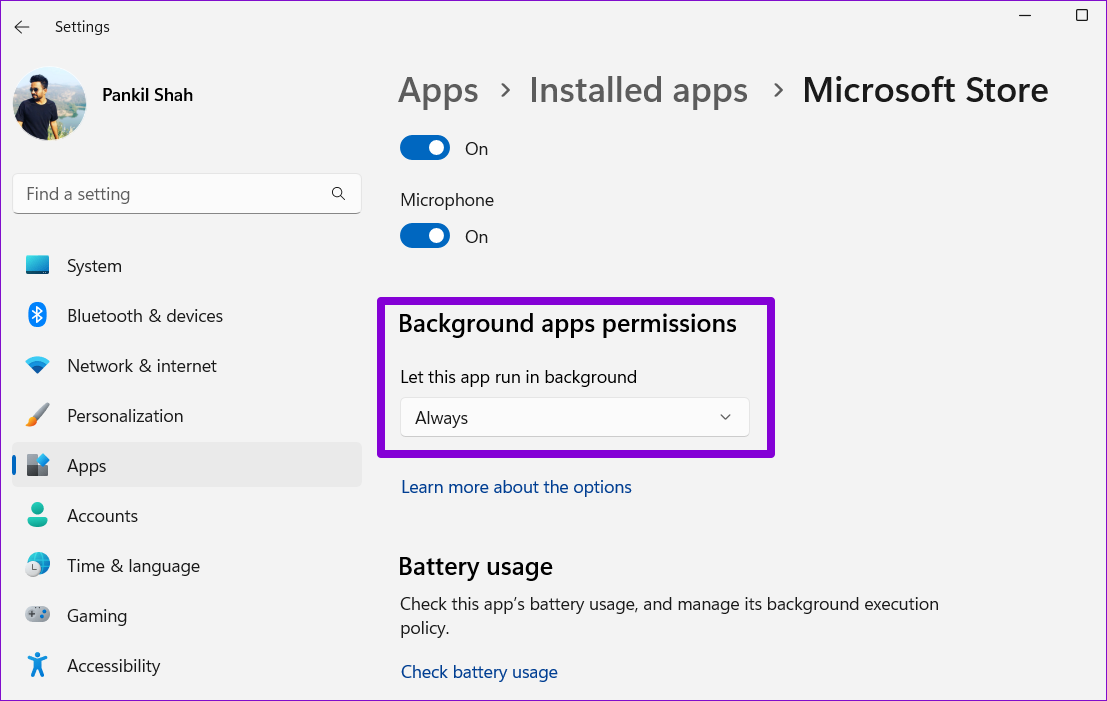The height and width of the screenshot is (701, 1107).
Task: Minimize the Settings window
Action: coord(1025,16)
